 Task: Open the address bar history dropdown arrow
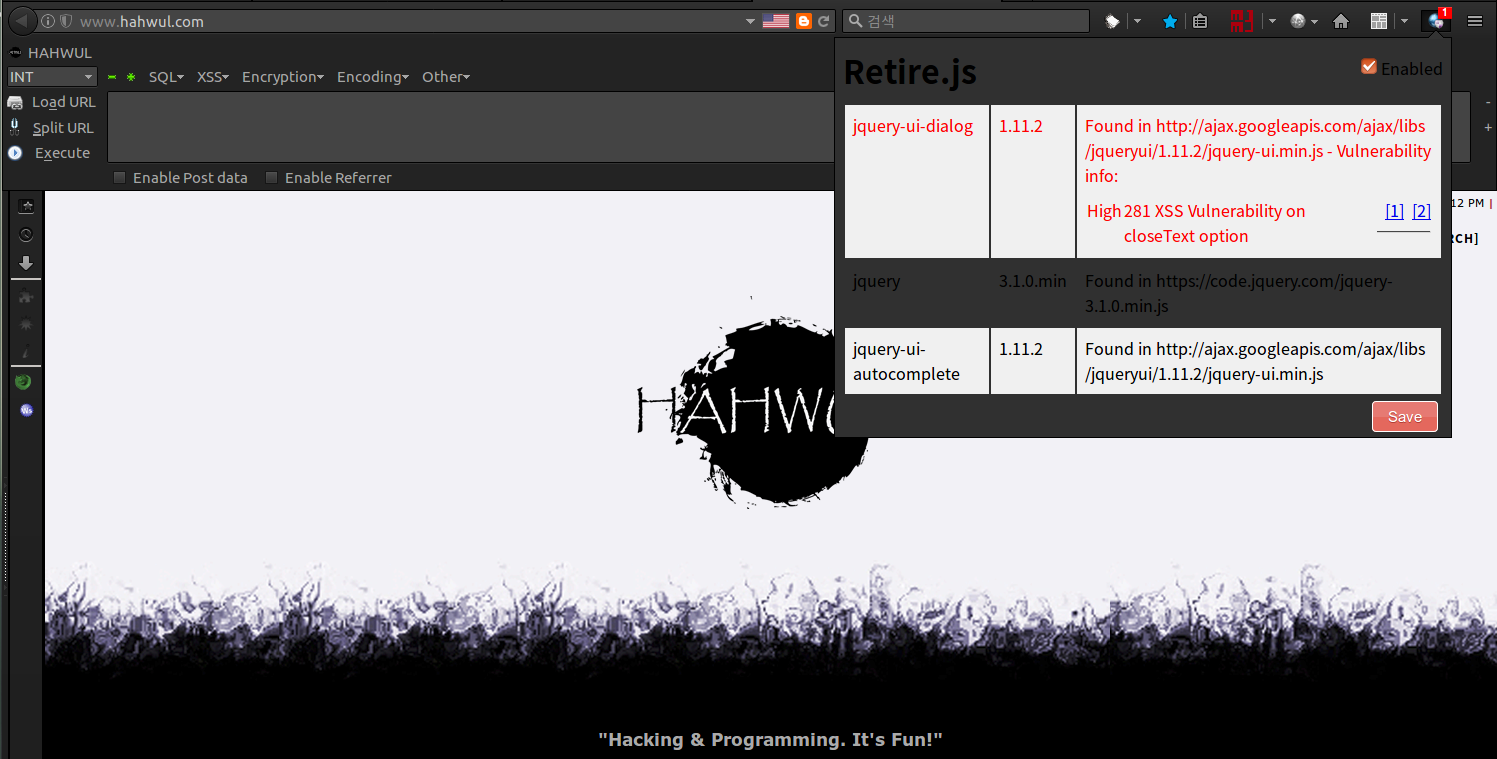(x=751, y=21)
